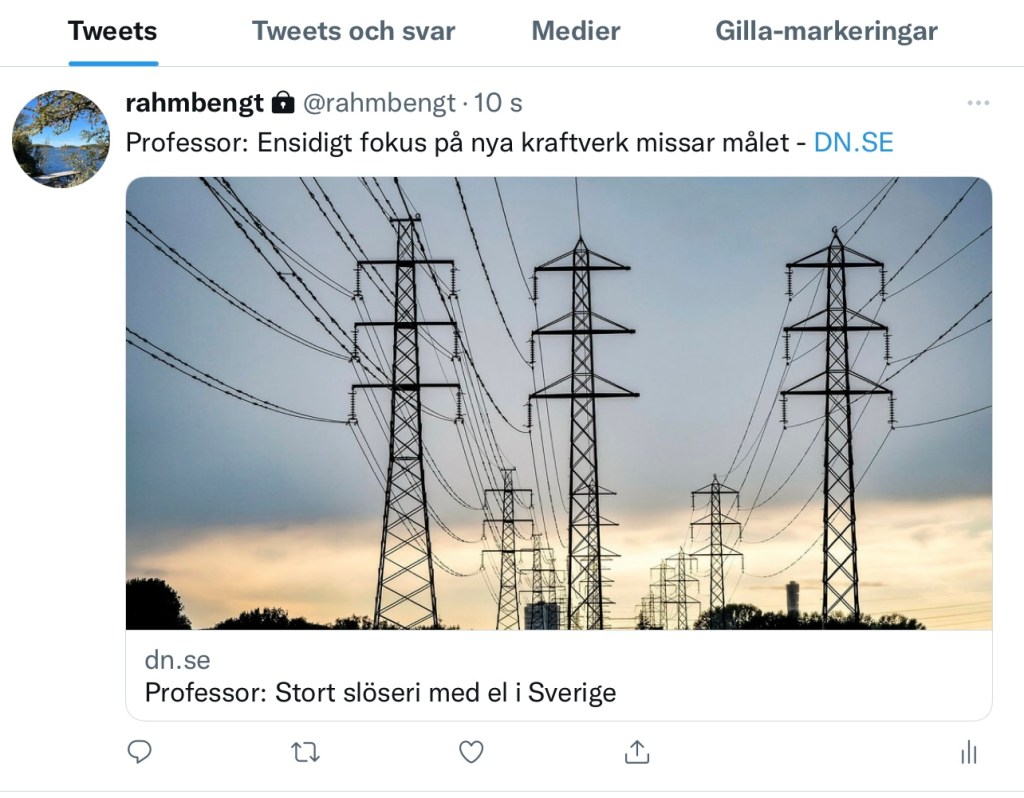Open the Gilla-markeringar tab
Screen dimensions: 1024x798
click(826, 31)
